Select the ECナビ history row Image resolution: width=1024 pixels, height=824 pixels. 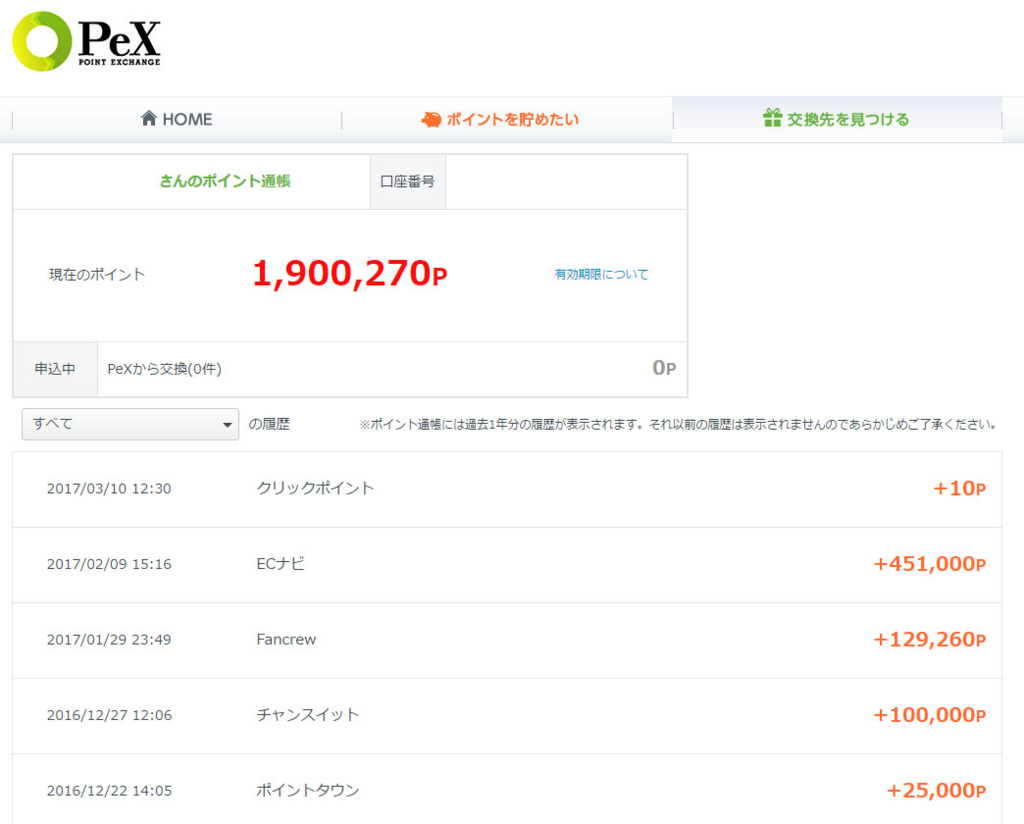coord(281,564)
